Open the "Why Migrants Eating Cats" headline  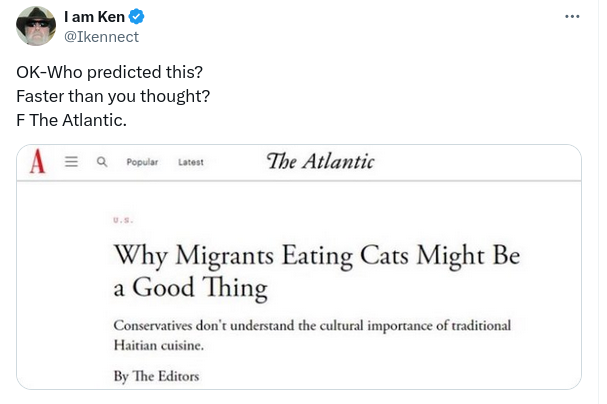[316, 271]
